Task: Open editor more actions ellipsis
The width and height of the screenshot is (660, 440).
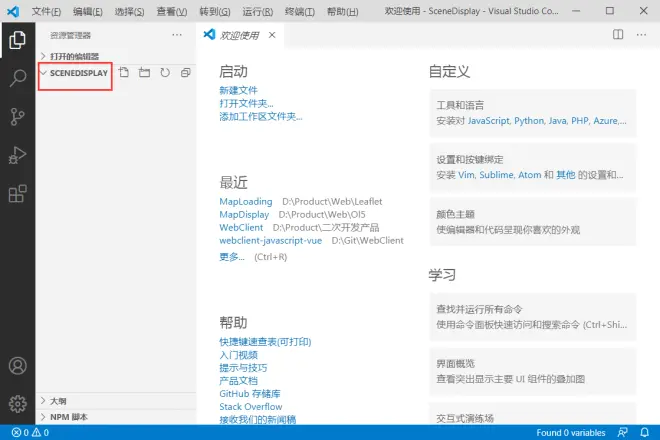Action: pos(641,35)
